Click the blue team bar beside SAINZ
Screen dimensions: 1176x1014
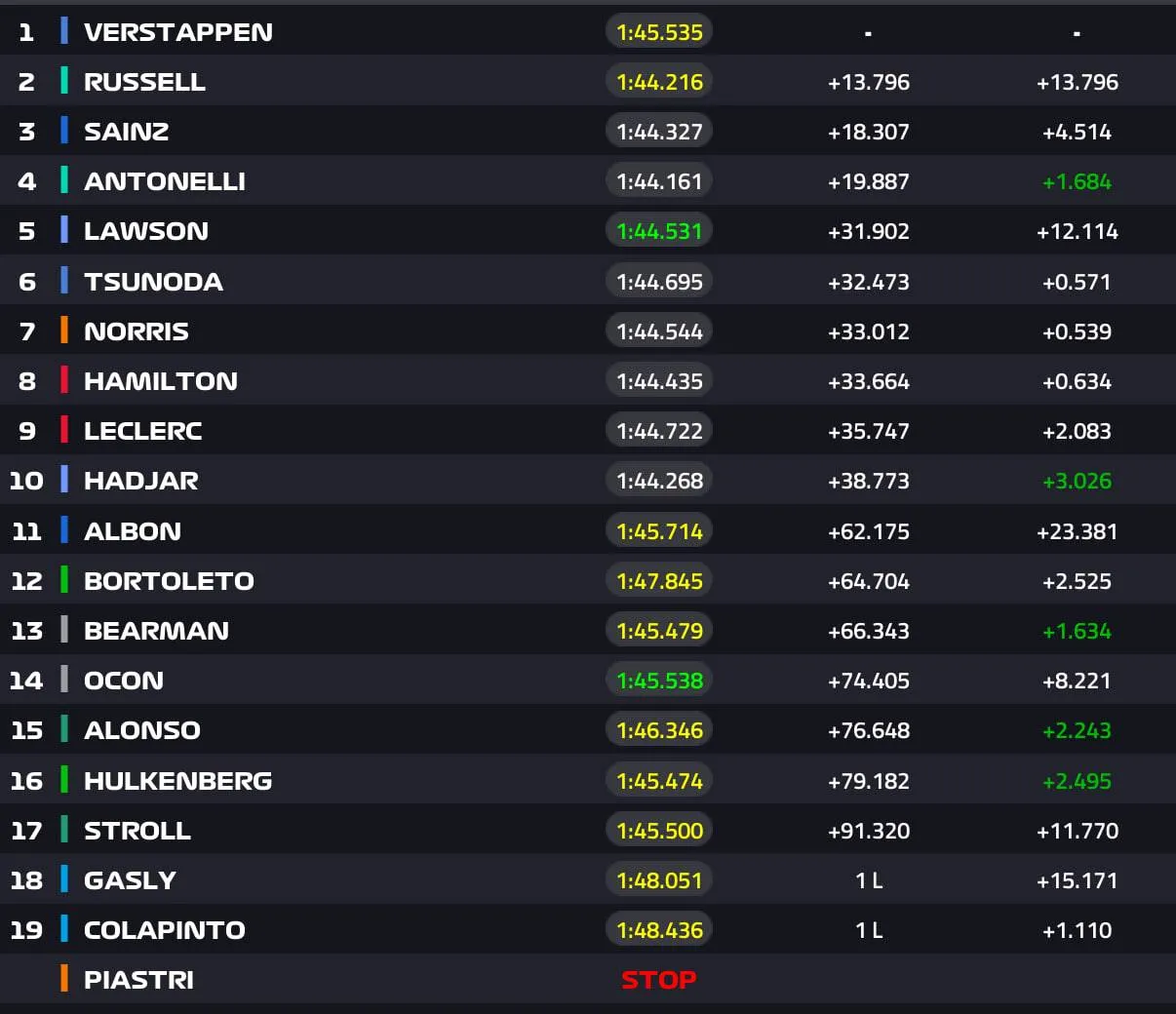tap(64, 131)
